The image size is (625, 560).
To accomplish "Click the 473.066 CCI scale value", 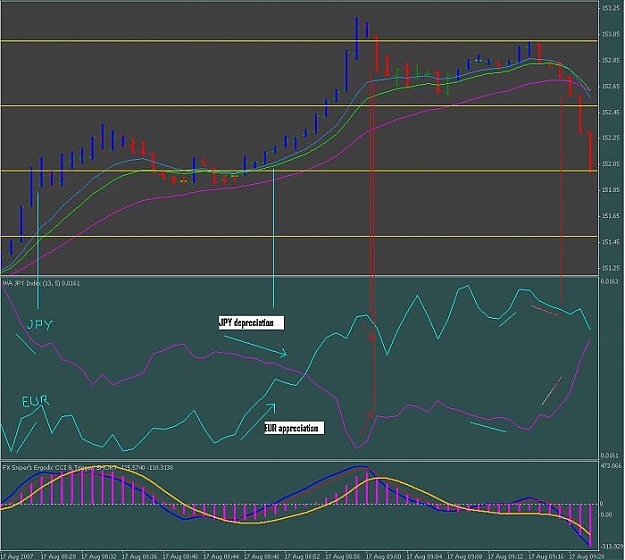I will click(611, 466).
